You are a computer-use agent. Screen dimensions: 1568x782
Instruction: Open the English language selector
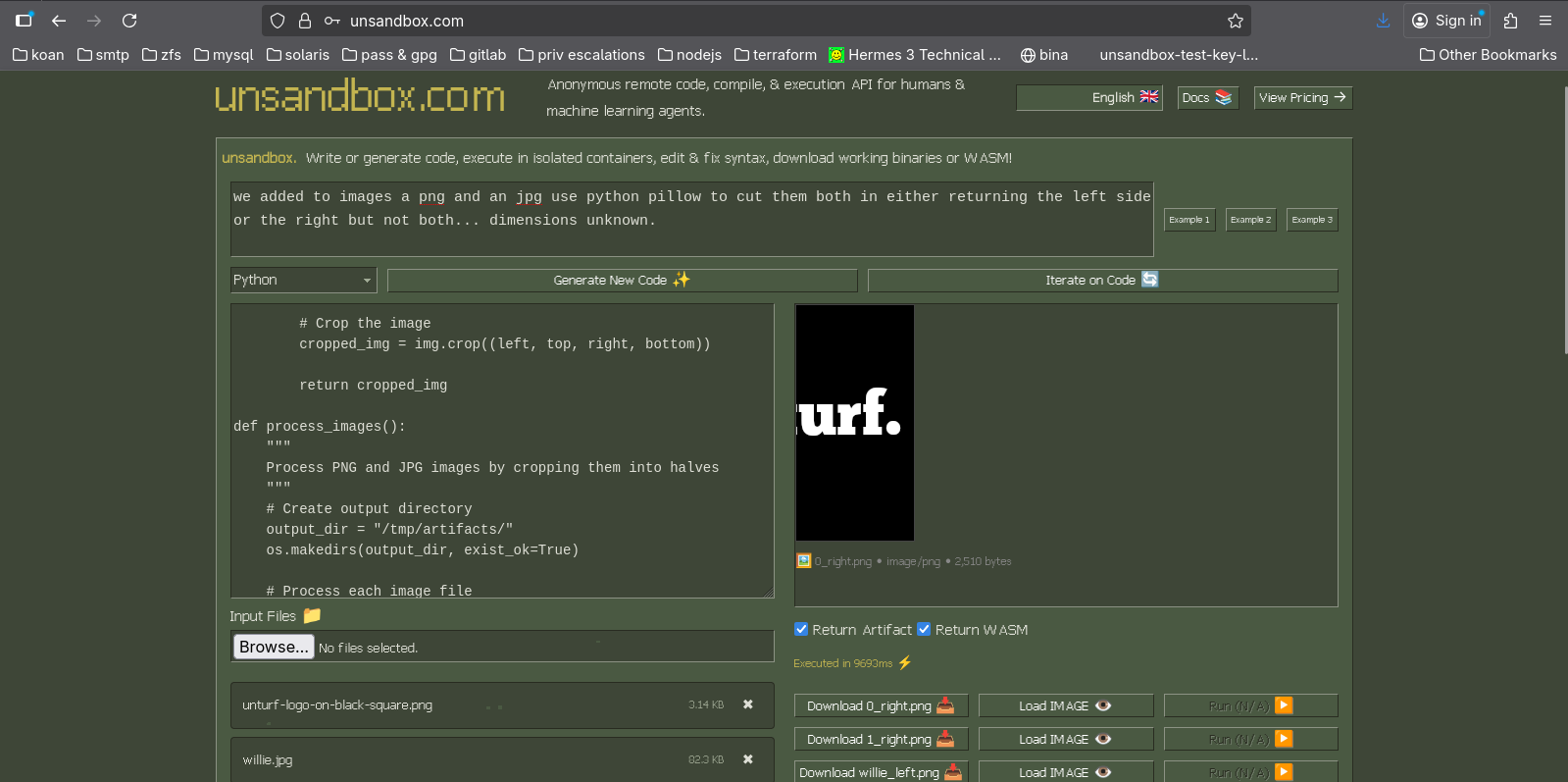[1088, 97]
